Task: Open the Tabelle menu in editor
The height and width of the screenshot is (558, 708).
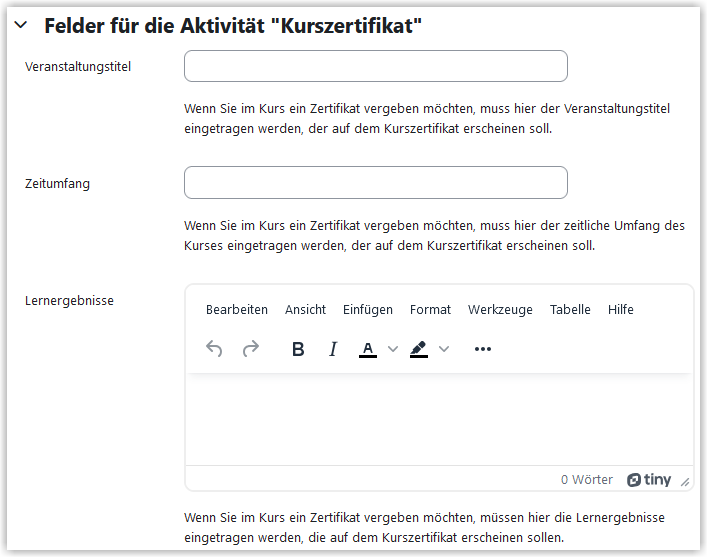Action: point(570,310)
